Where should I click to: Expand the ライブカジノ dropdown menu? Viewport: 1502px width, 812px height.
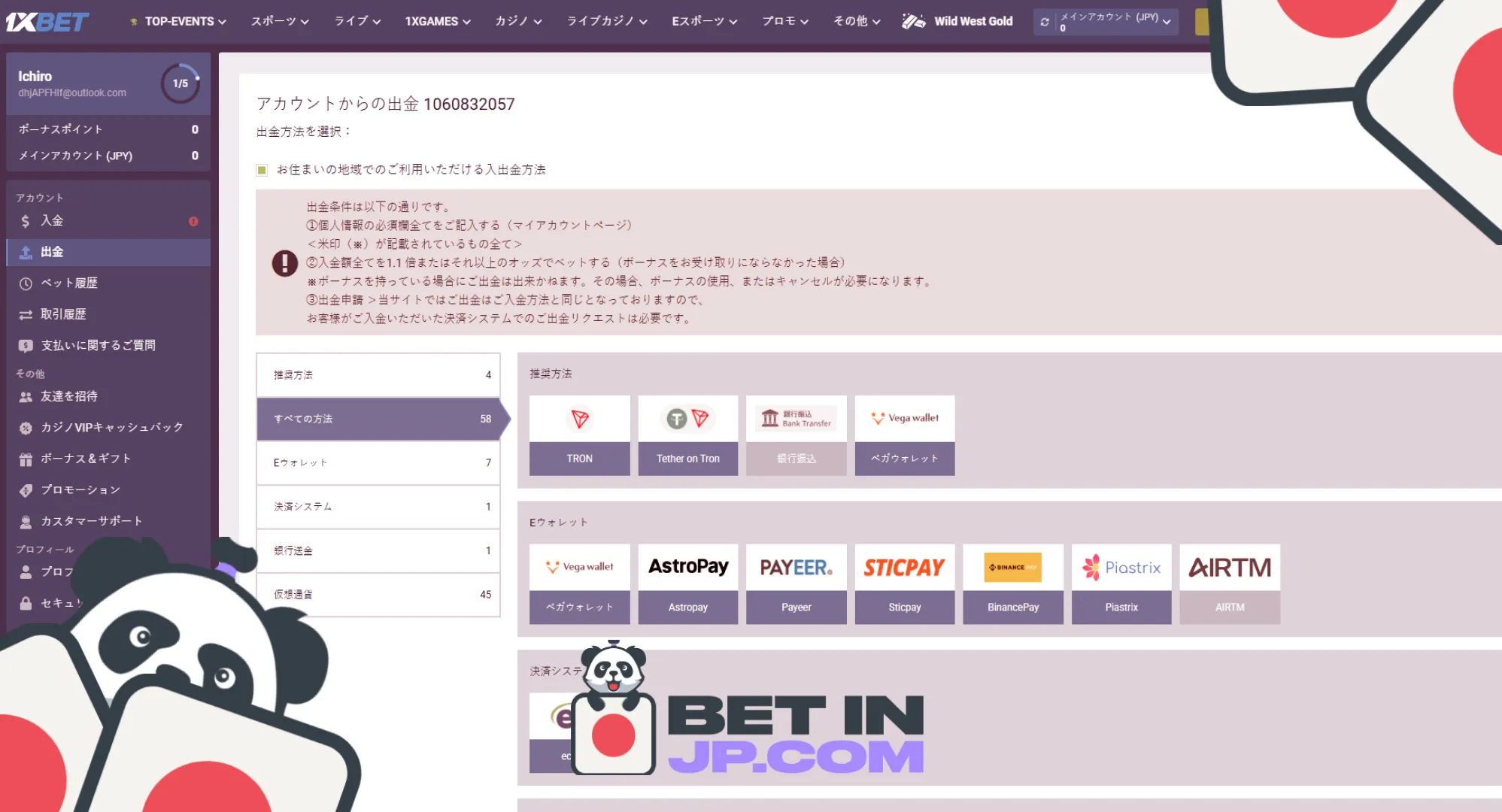(x=607, y=21)
